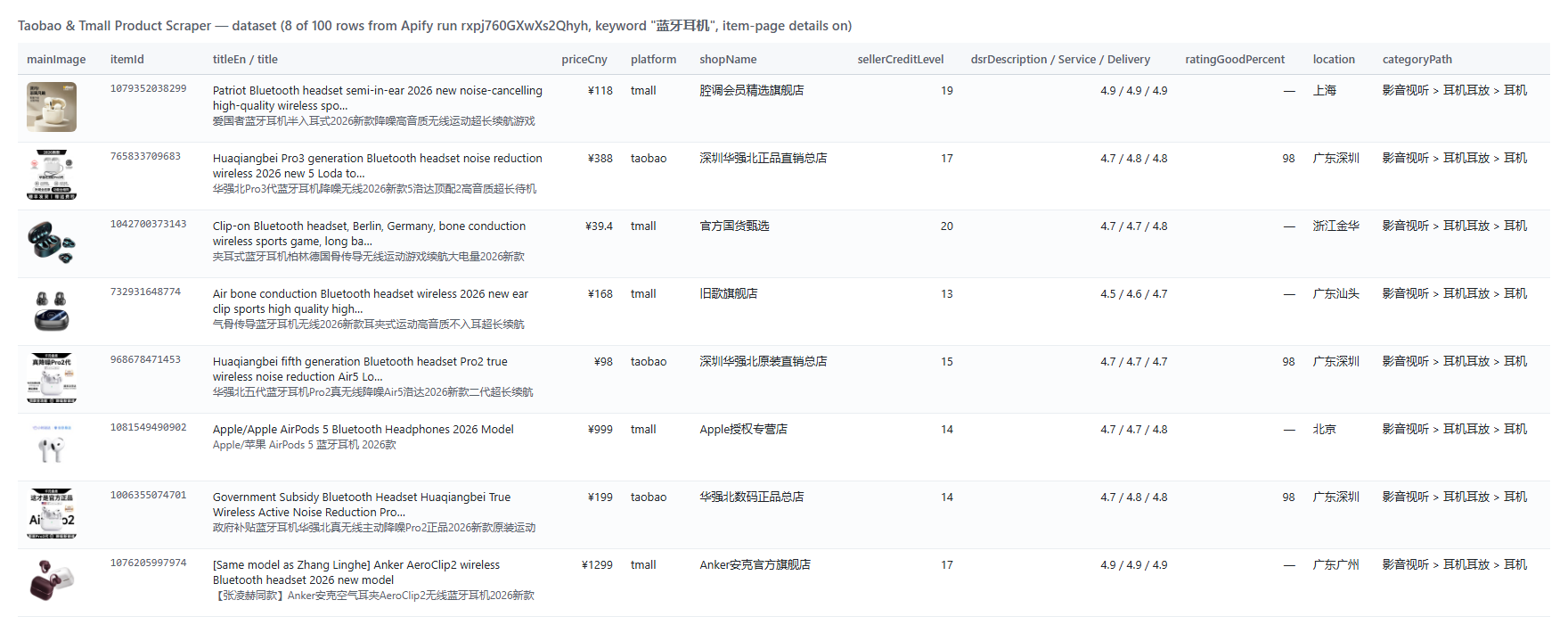Click the Government Subsidy Bluetooth Headset title
The image size is (1568, 633).
(x=362, y=505)
